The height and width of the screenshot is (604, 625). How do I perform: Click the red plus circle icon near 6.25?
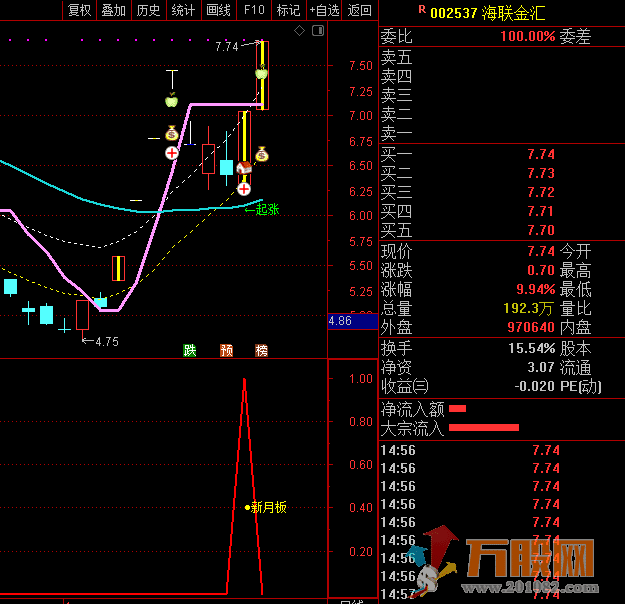[x=244, y=189]
